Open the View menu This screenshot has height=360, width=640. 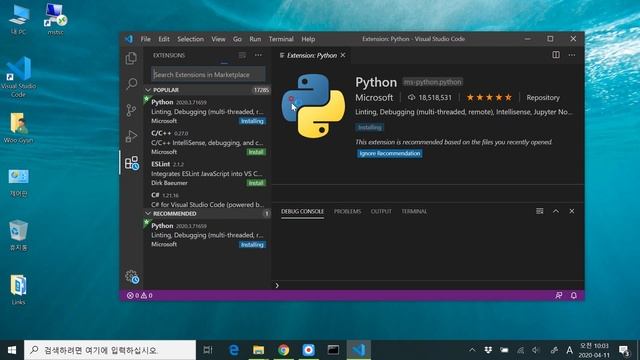[218, 39]
